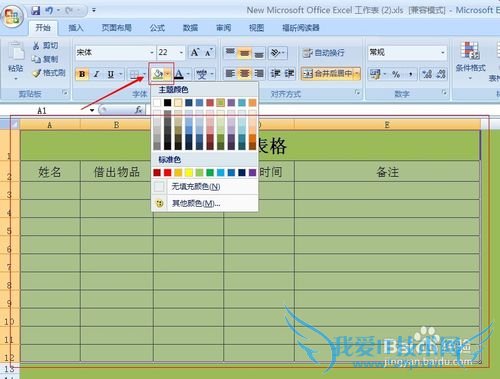Expand the font color dropdown arrow
500x379 pixels.
click(x=188, y=74)
